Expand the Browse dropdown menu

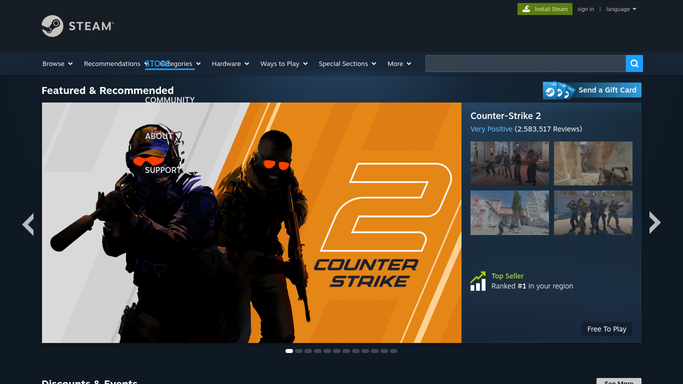(x=57, y=64)
